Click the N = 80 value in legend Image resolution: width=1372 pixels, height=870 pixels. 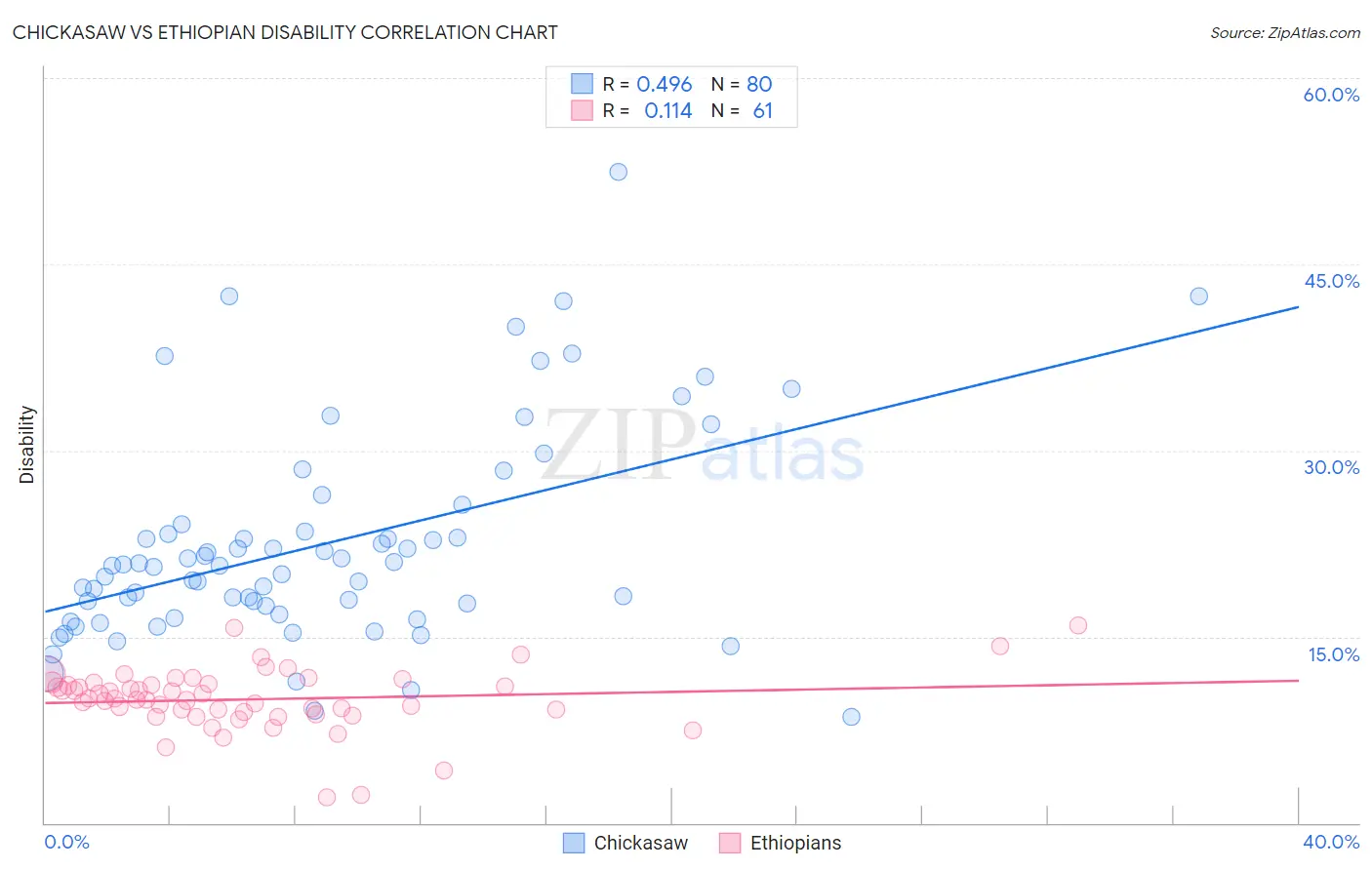(x=742, y=84)
